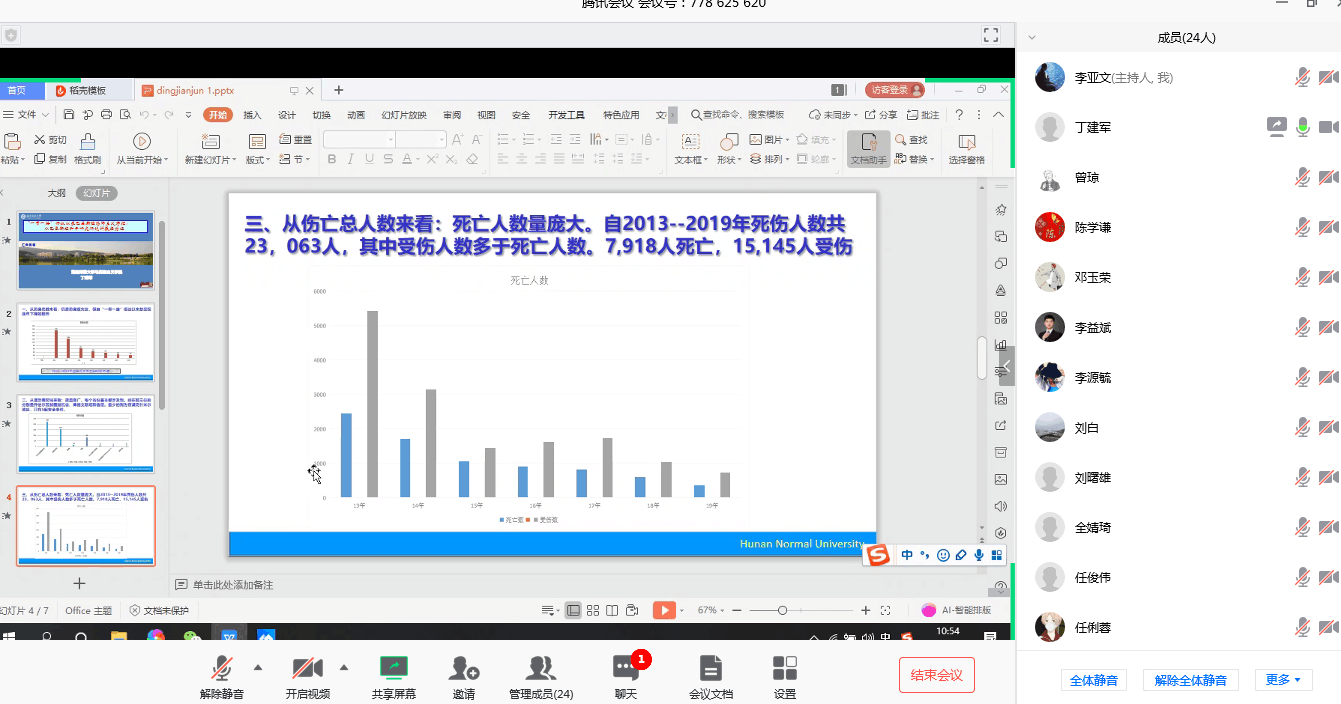Click the zoom slider in WPS status bar

tap(783, 610)
